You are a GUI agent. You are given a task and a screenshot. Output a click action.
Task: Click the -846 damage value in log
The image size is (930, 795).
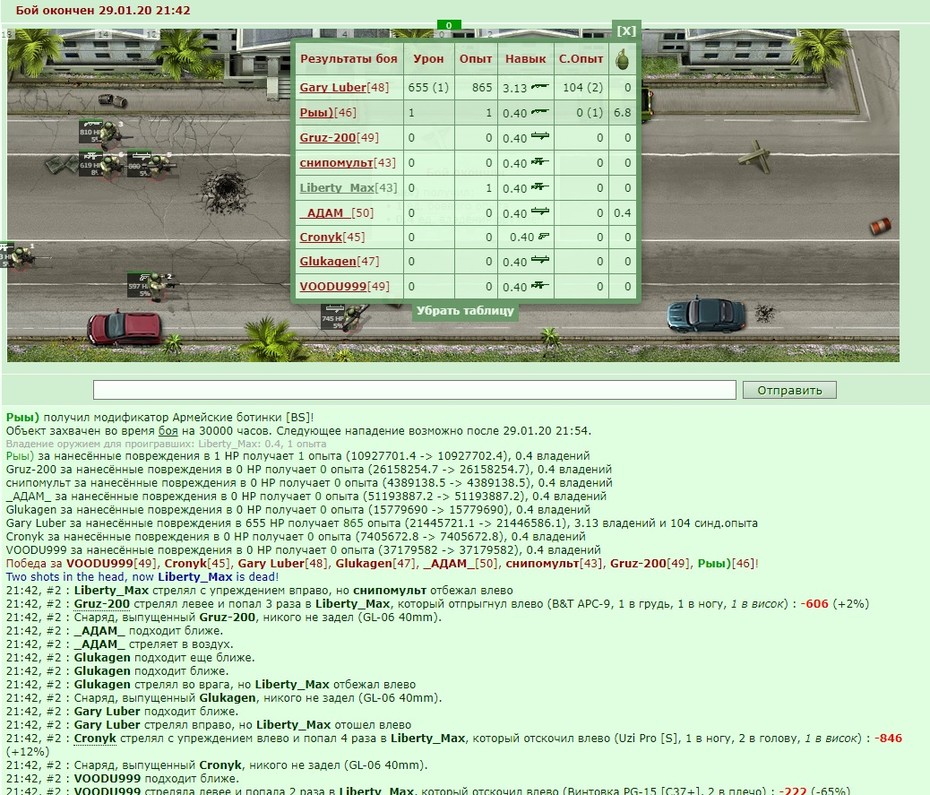coord(888,738)
